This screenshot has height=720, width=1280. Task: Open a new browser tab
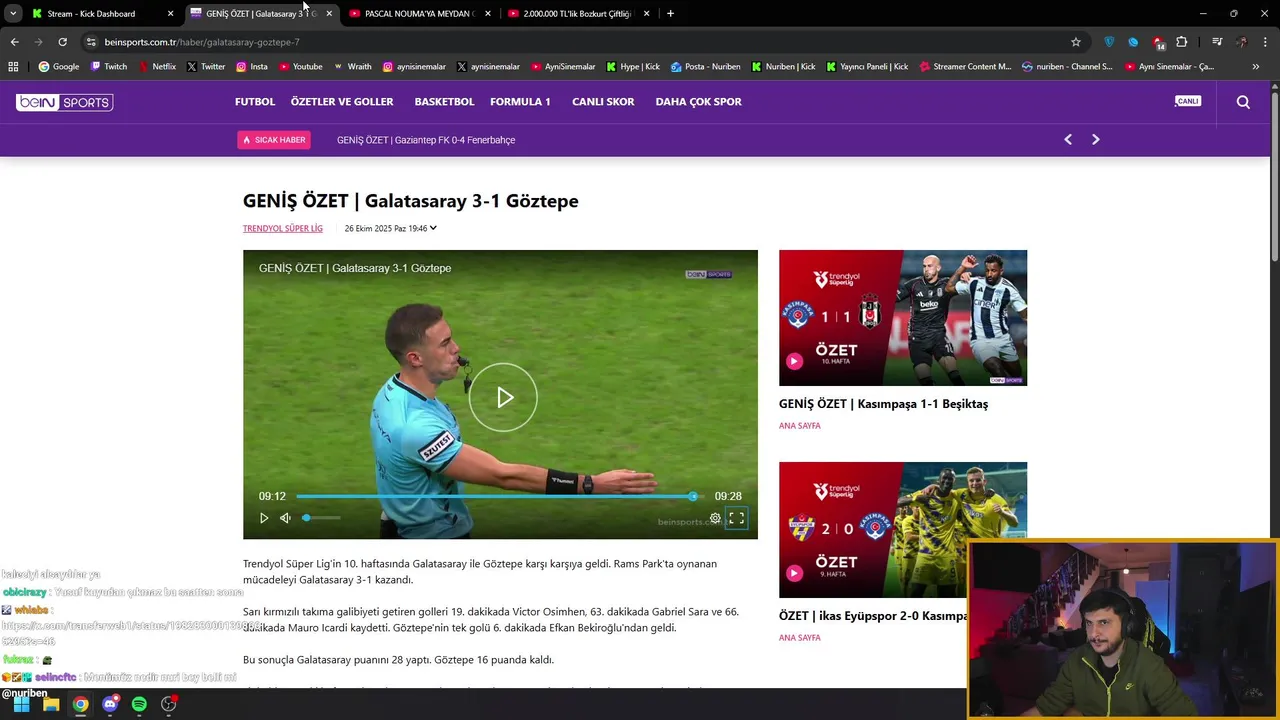click(670, 14)
